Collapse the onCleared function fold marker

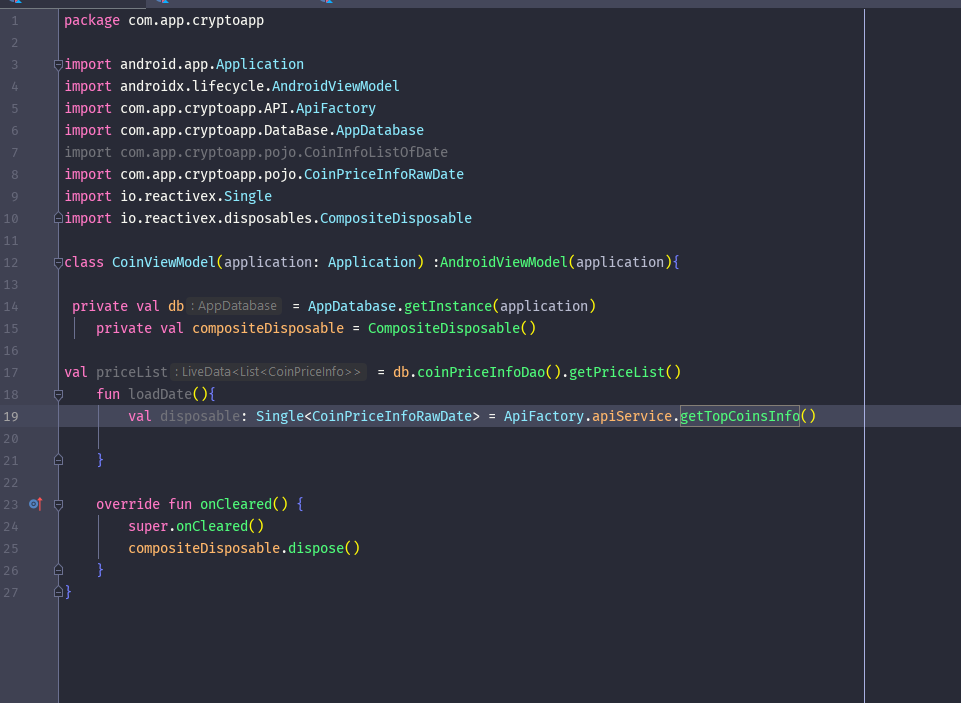pyautogui.click(x=58, y=505)
